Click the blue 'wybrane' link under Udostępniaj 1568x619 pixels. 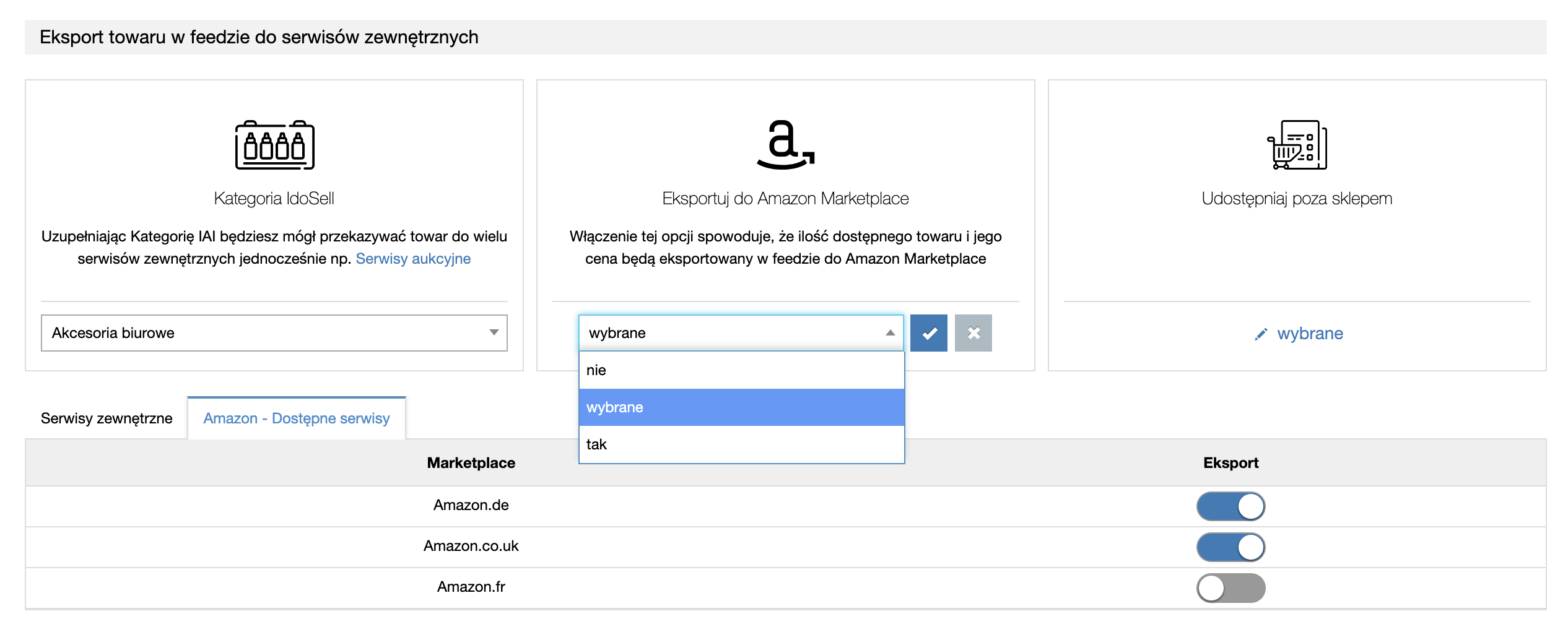1310,334
